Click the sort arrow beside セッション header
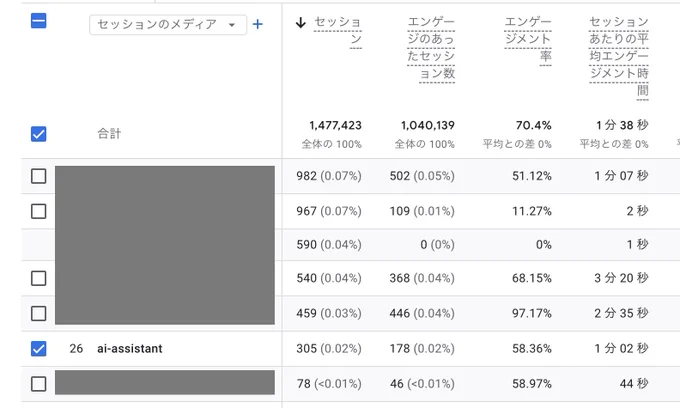 click(x=301, y=23)
